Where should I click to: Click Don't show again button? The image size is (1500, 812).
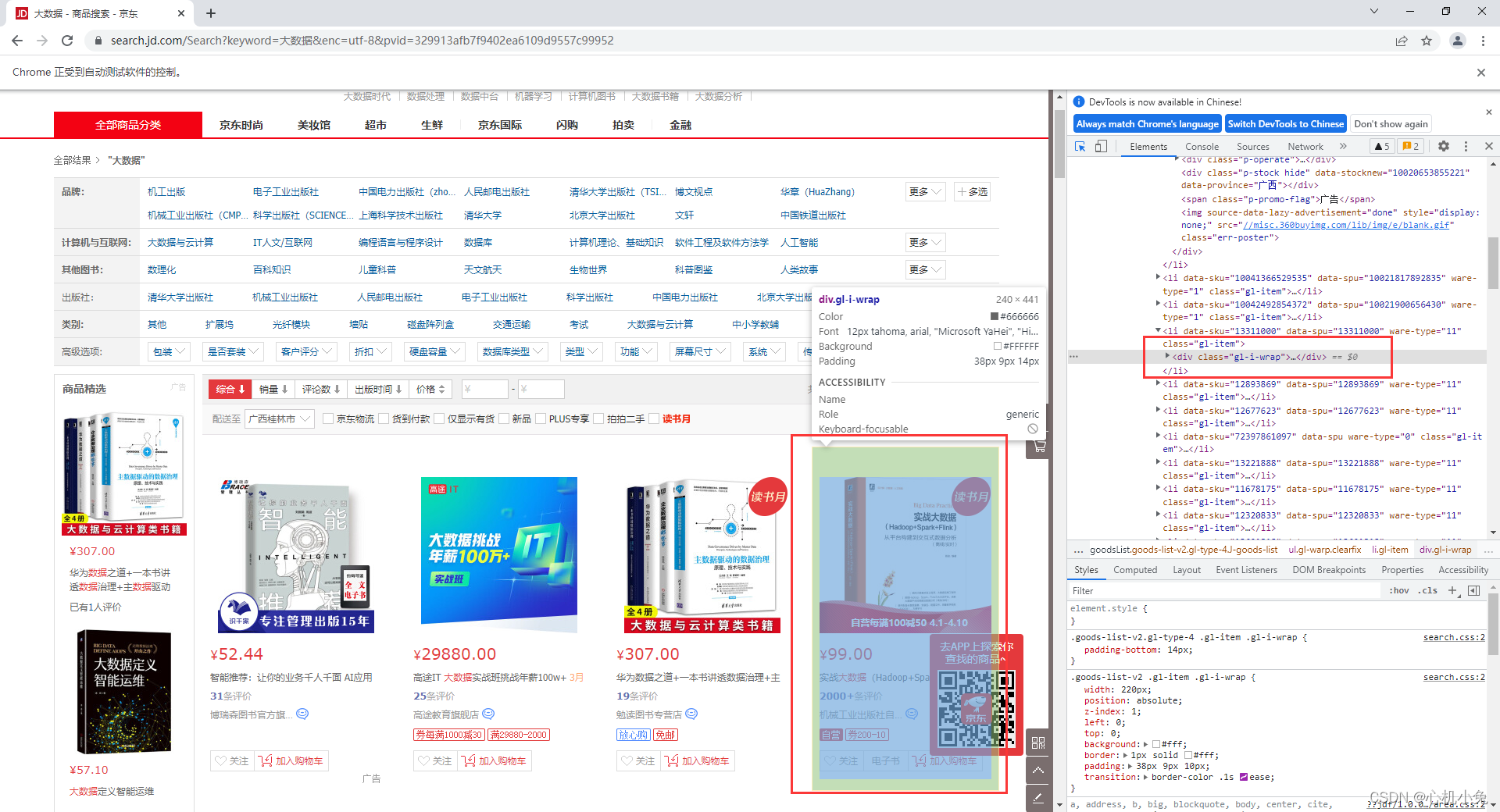tap(1391, 123)
